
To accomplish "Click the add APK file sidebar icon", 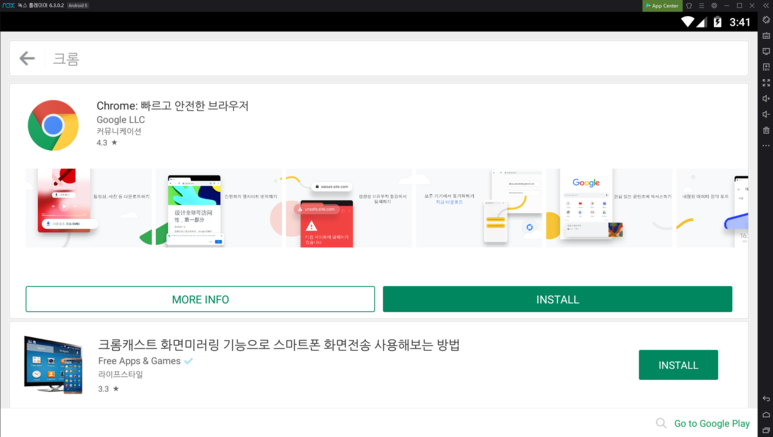I will click(766, 67).
